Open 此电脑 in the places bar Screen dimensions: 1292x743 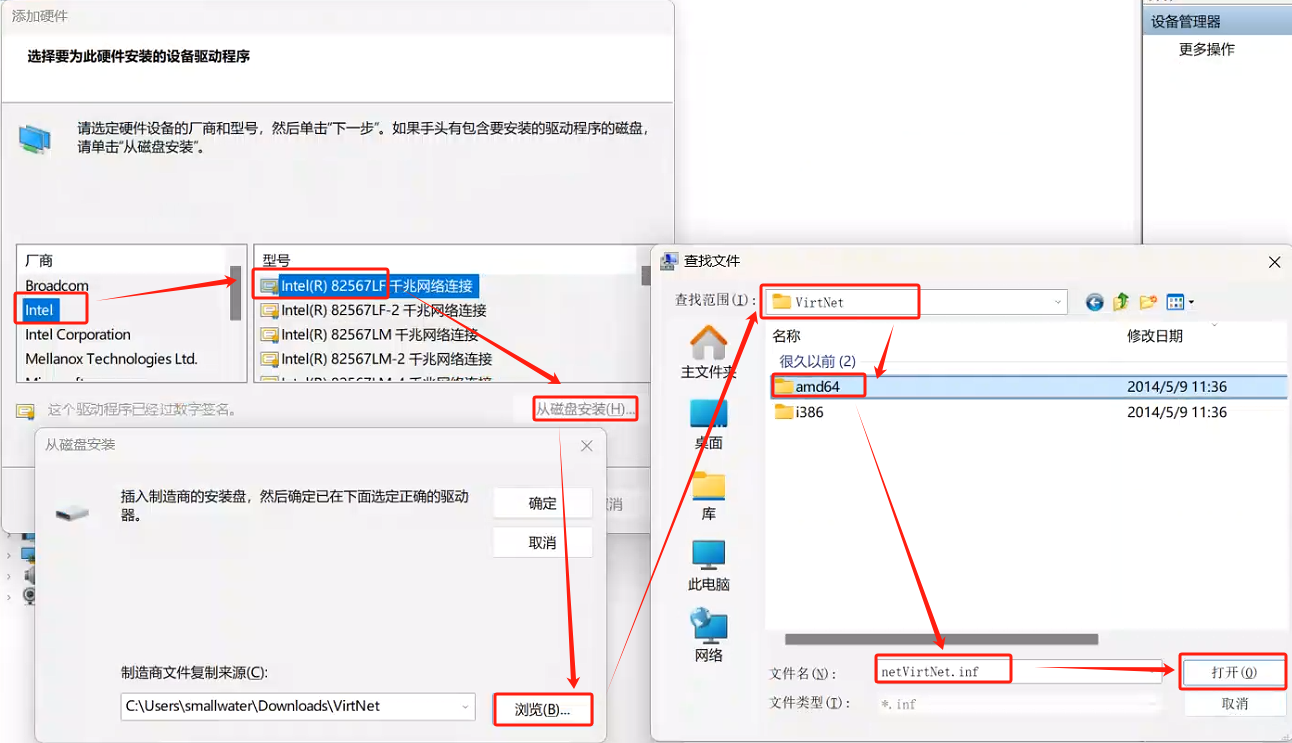click(709, 565)
